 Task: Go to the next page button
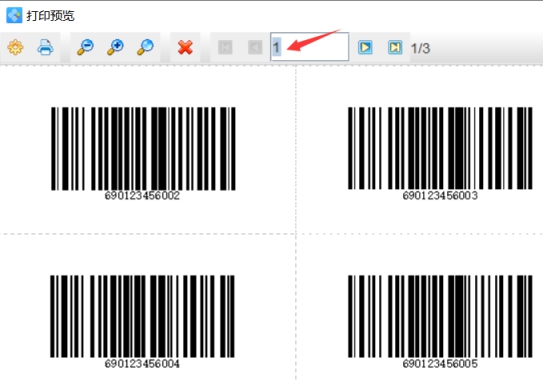365,47
